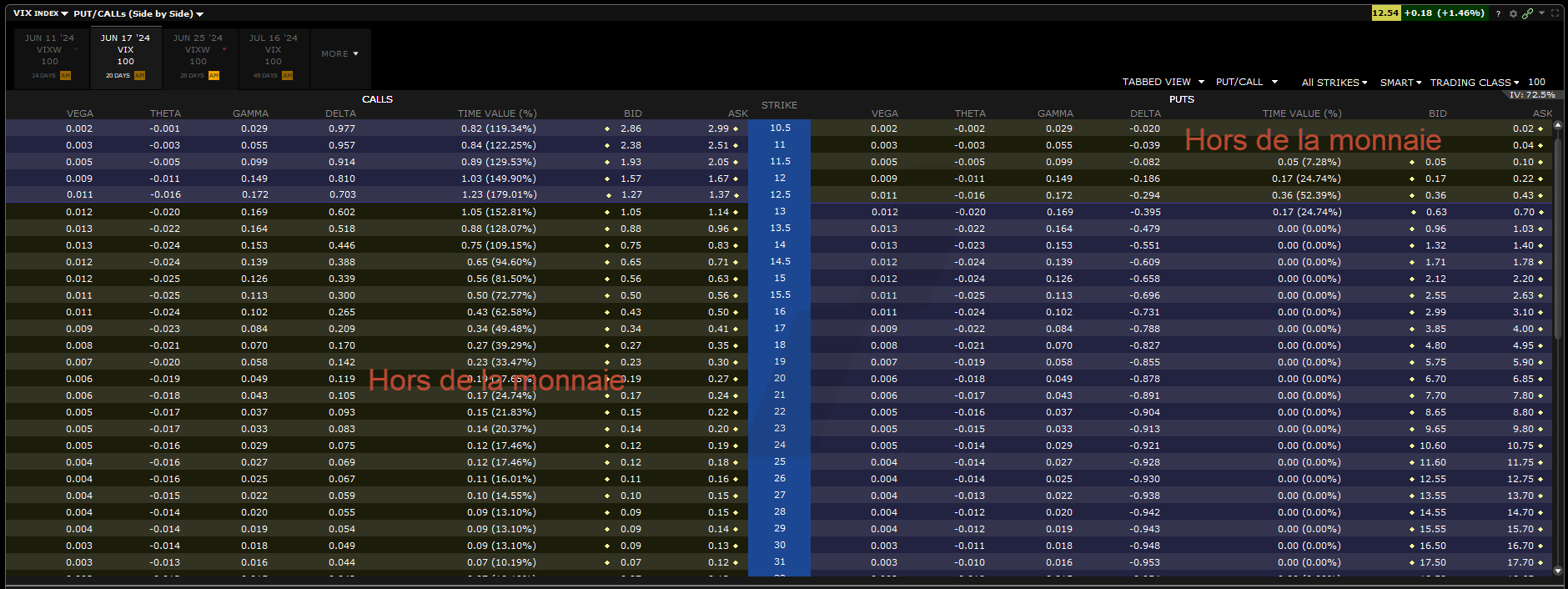1568x589 pixels.
Task: Click the put ask price 4.00 at strike 17
Action: point(1523,329)
